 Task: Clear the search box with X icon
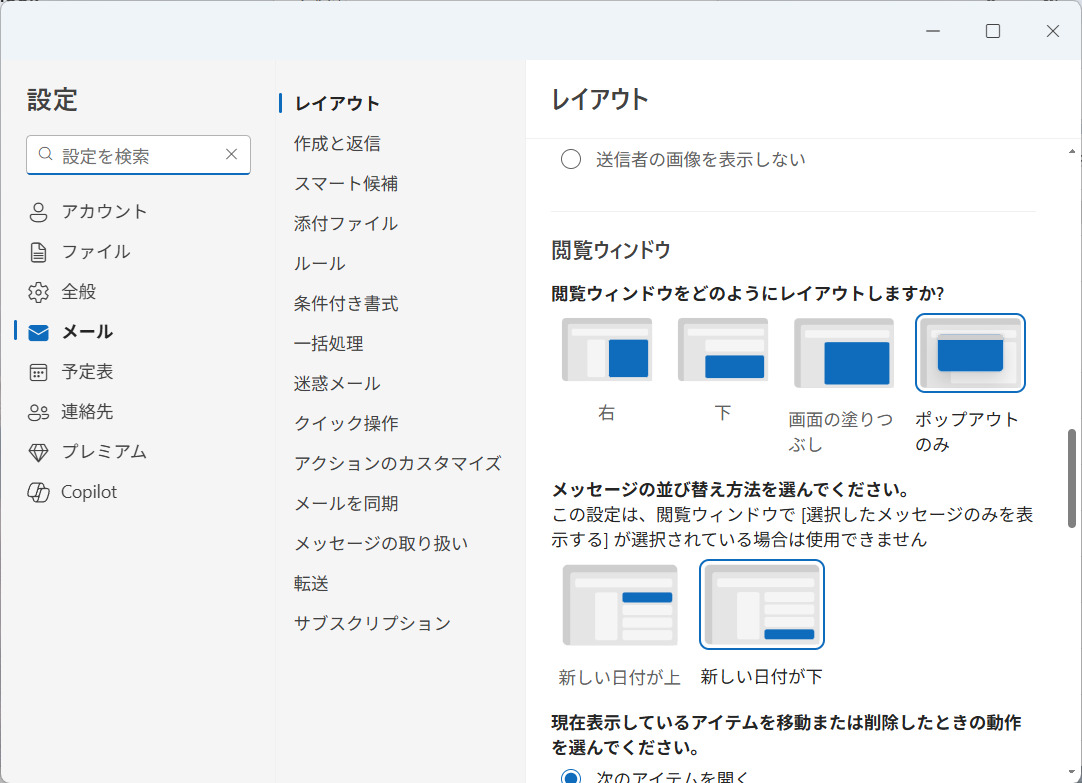click(x=231, y=155)
